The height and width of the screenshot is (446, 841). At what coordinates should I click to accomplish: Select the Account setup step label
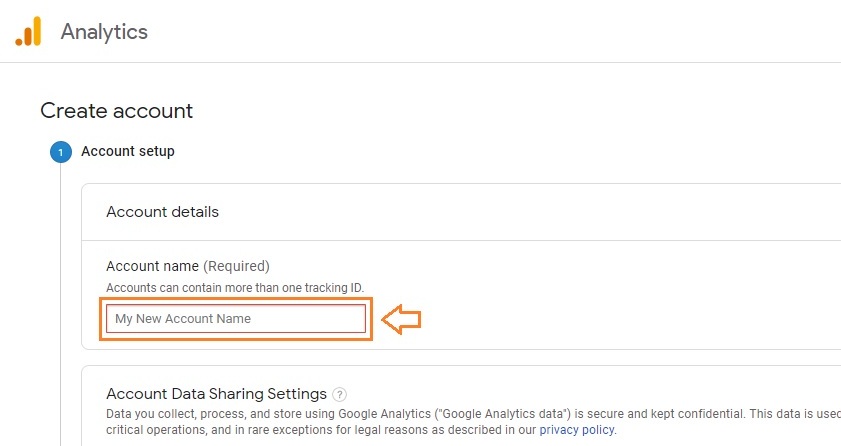click(x=128, y=152)
